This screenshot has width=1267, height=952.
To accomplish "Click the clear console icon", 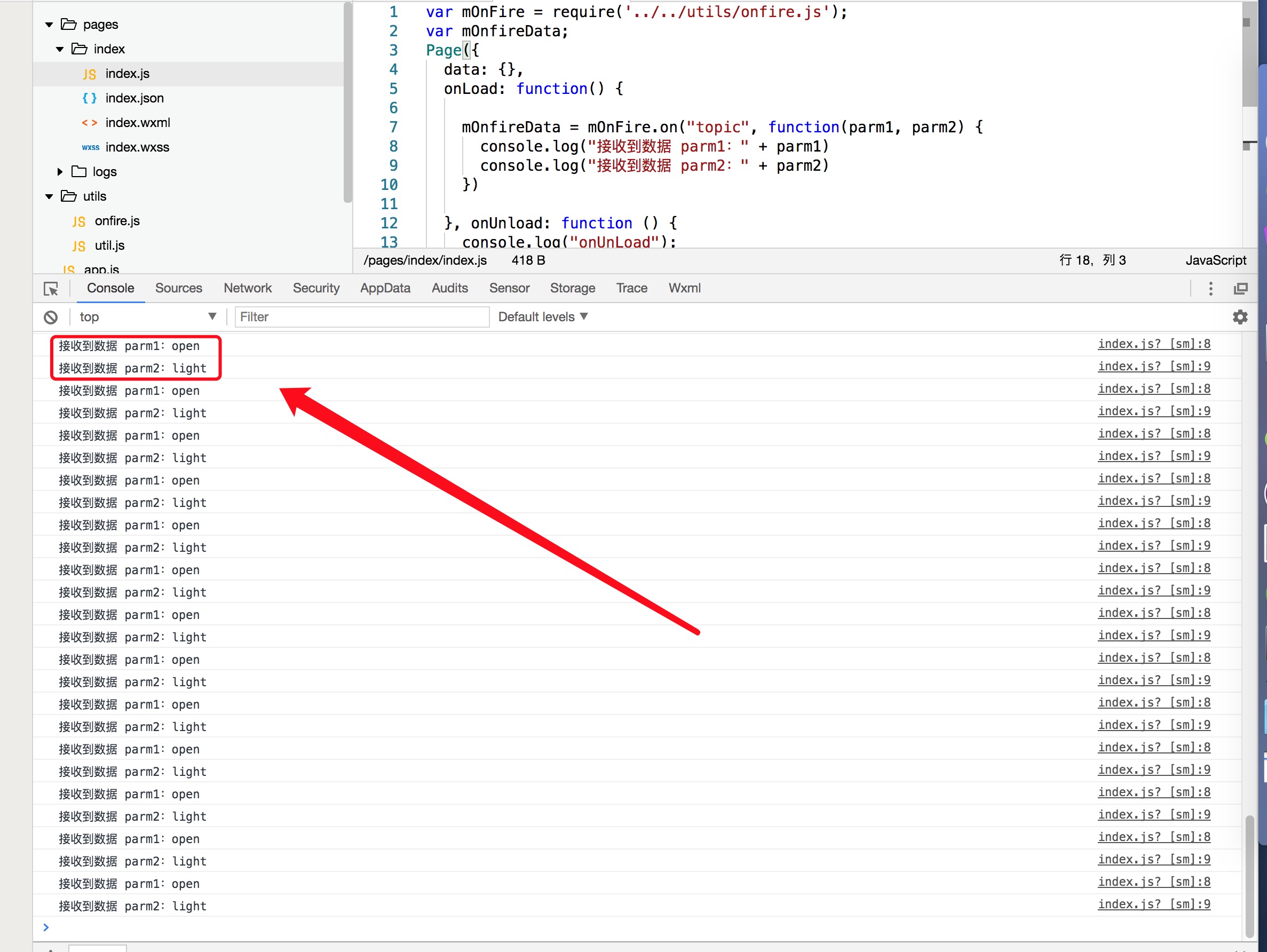I will point(50,318).
